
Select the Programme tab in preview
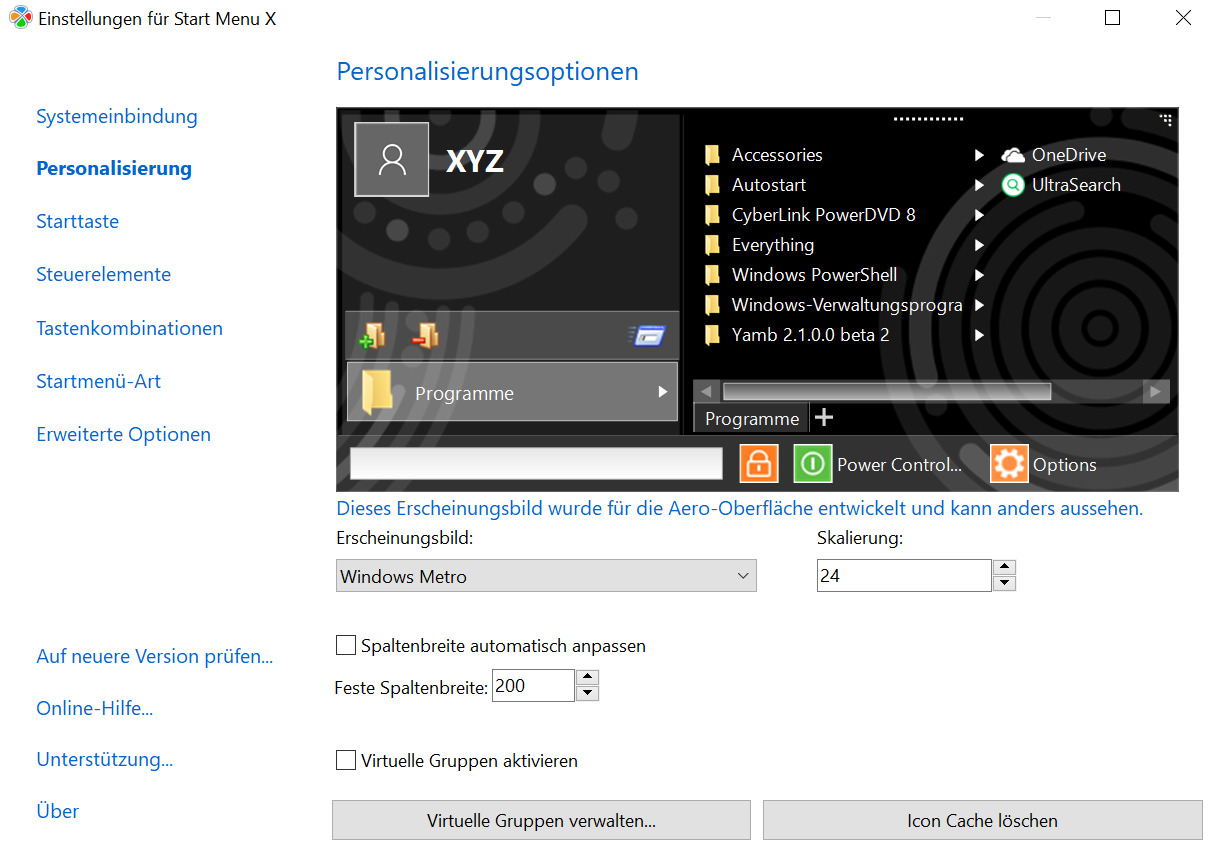[751, 418]
